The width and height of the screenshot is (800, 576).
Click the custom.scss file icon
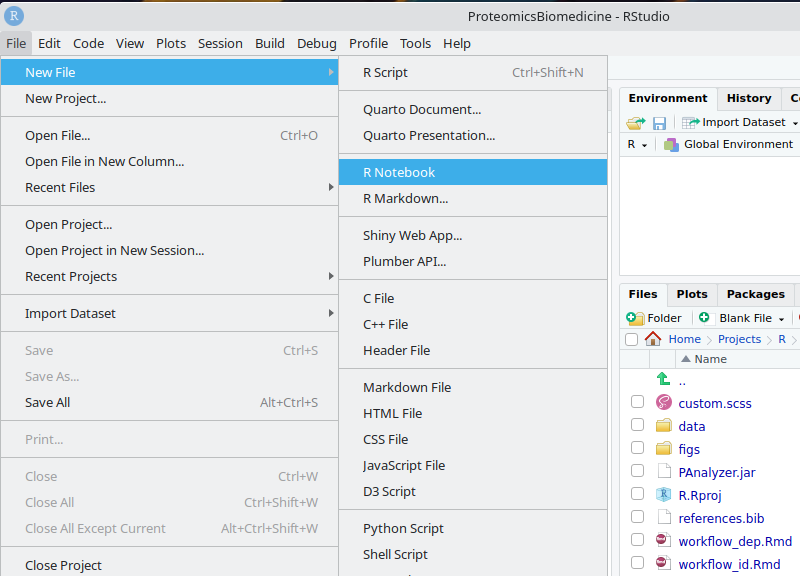(663, 403)
